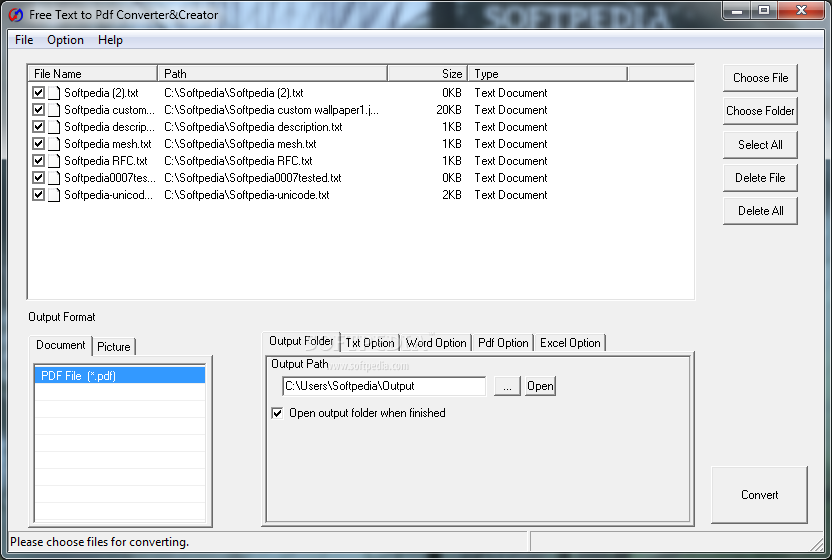This screenshot has height=560, width=832.
Task: Open the Option menu
Action: [x=65, y=40]
